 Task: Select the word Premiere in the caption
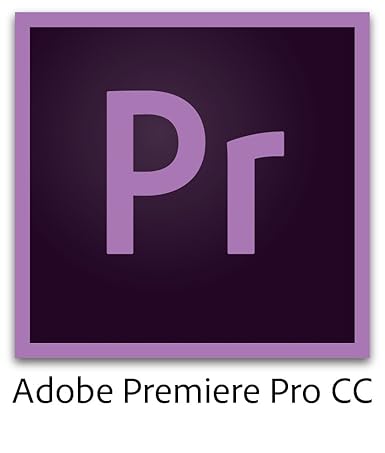tap(191, 390)
